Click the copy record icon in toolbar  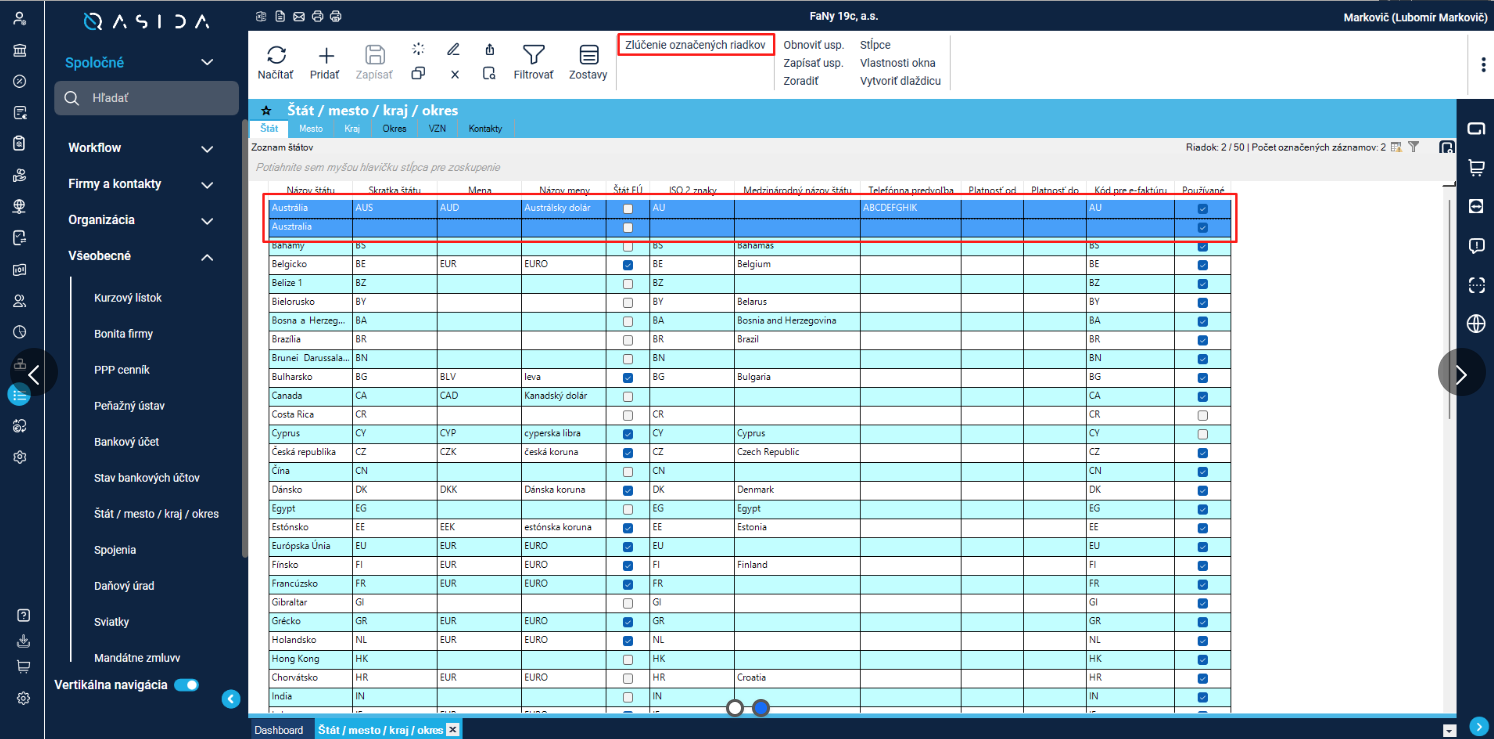pyautogui.click(x=418, y=73)
